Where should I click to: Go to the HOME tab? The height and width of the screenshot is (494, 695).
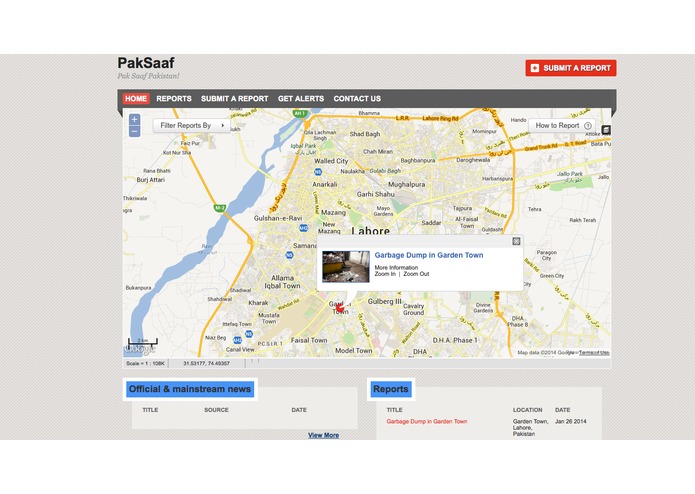coord(136,98)
